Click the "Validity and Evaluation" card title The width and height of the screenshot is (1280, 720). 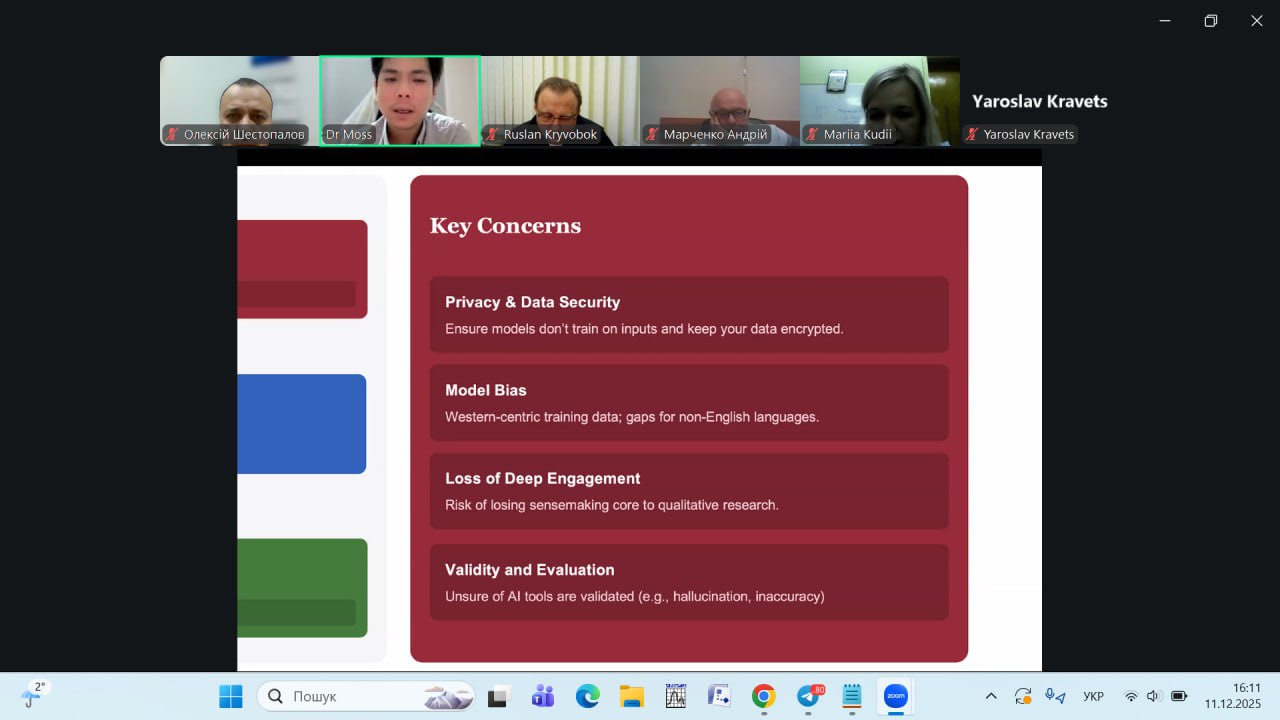coord(530,570)
